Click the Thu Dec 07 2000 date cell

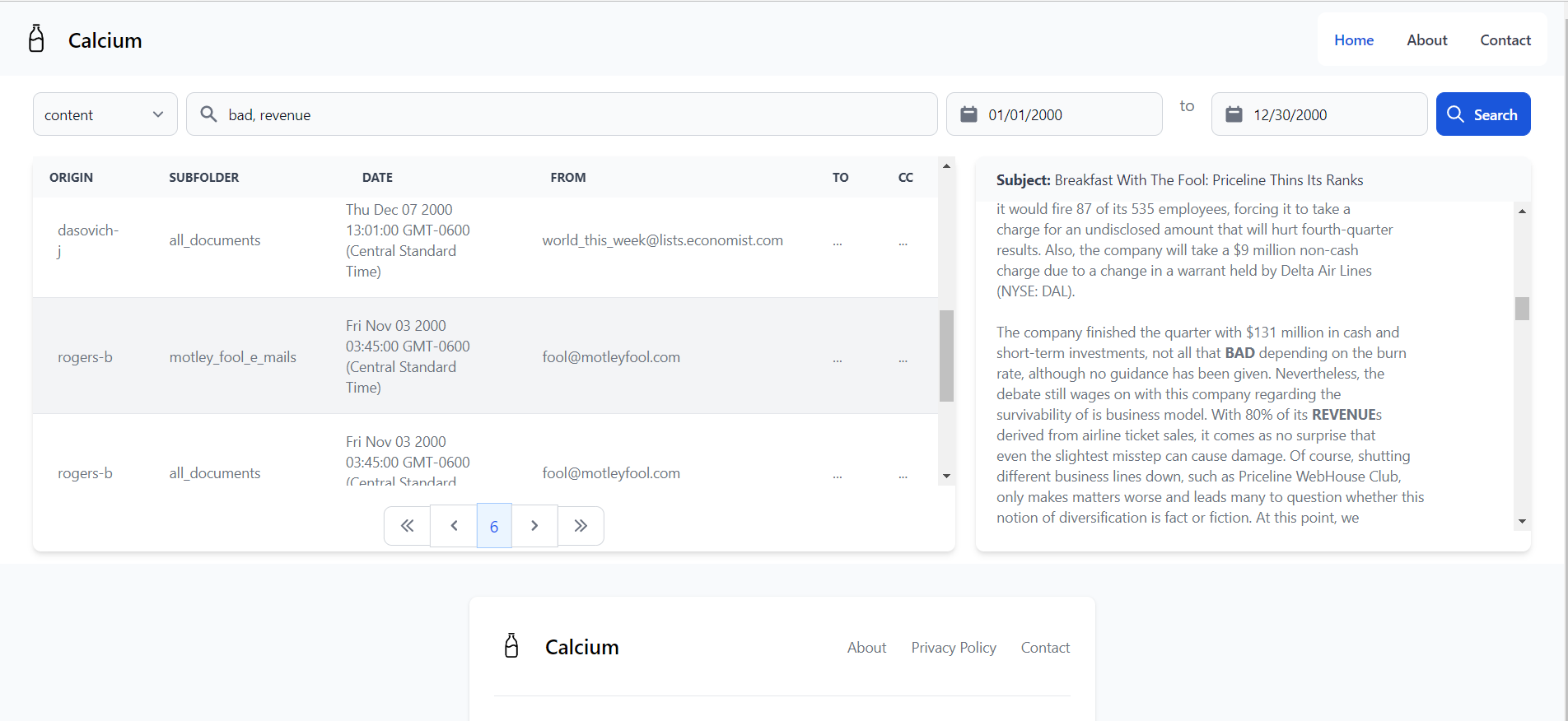click(x=408, y=240)
